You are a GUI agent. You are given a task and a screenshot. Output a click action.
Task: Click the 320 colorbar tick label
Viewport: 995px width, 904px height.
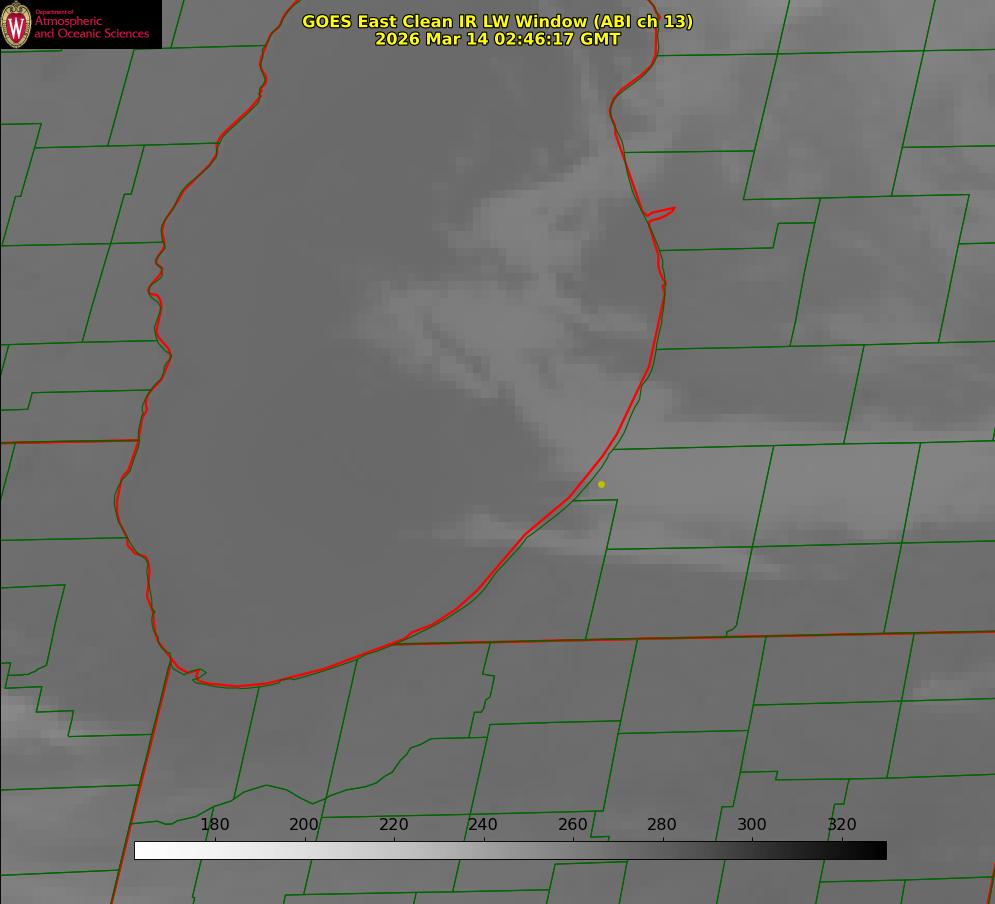[x=842, y=825]
